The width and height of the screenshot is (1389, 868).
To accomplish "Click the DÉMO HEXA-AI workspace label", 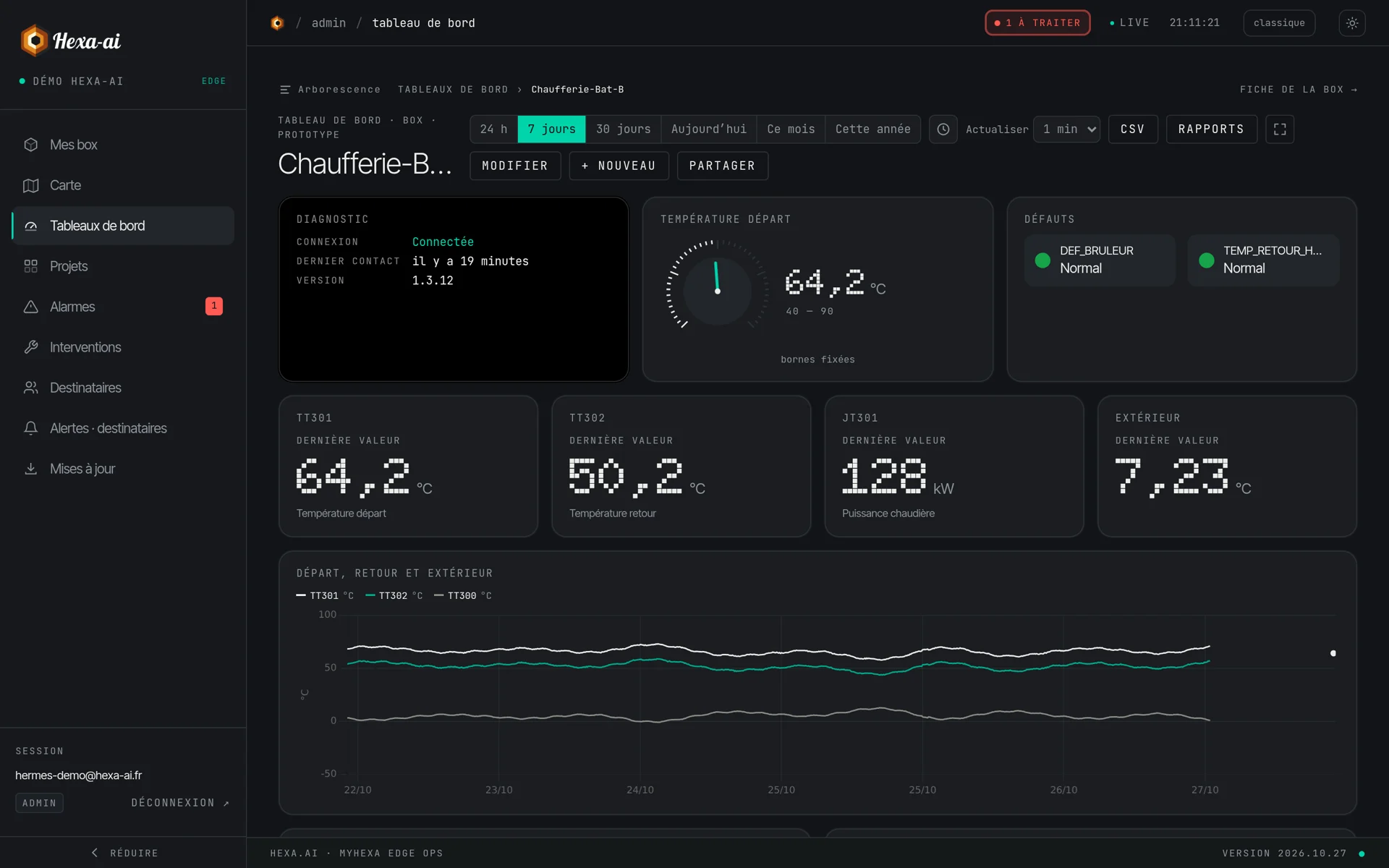I will click(78, 81).
